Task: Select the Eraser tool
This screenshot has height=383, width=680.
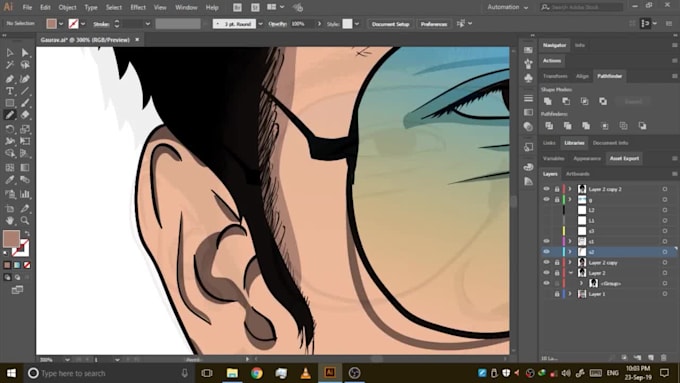Action: [x=25, y=115]
